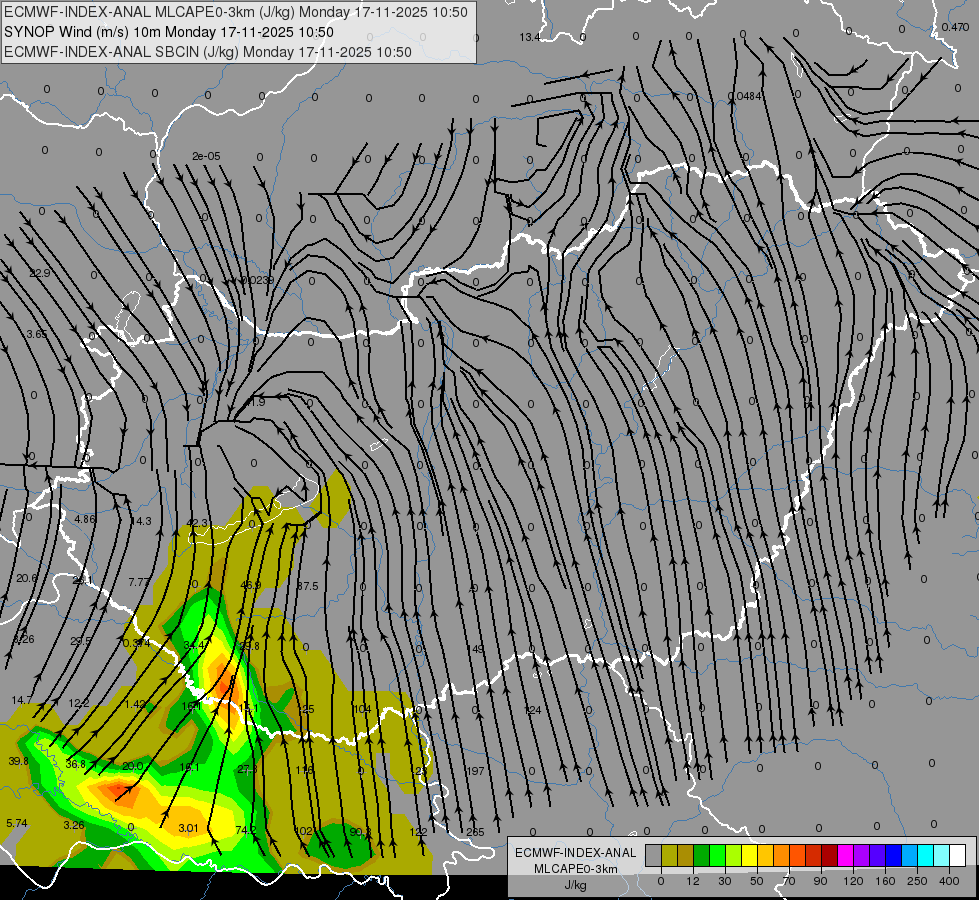Click the 'J/kg' unit label in the legend

(x=576, y=885)
